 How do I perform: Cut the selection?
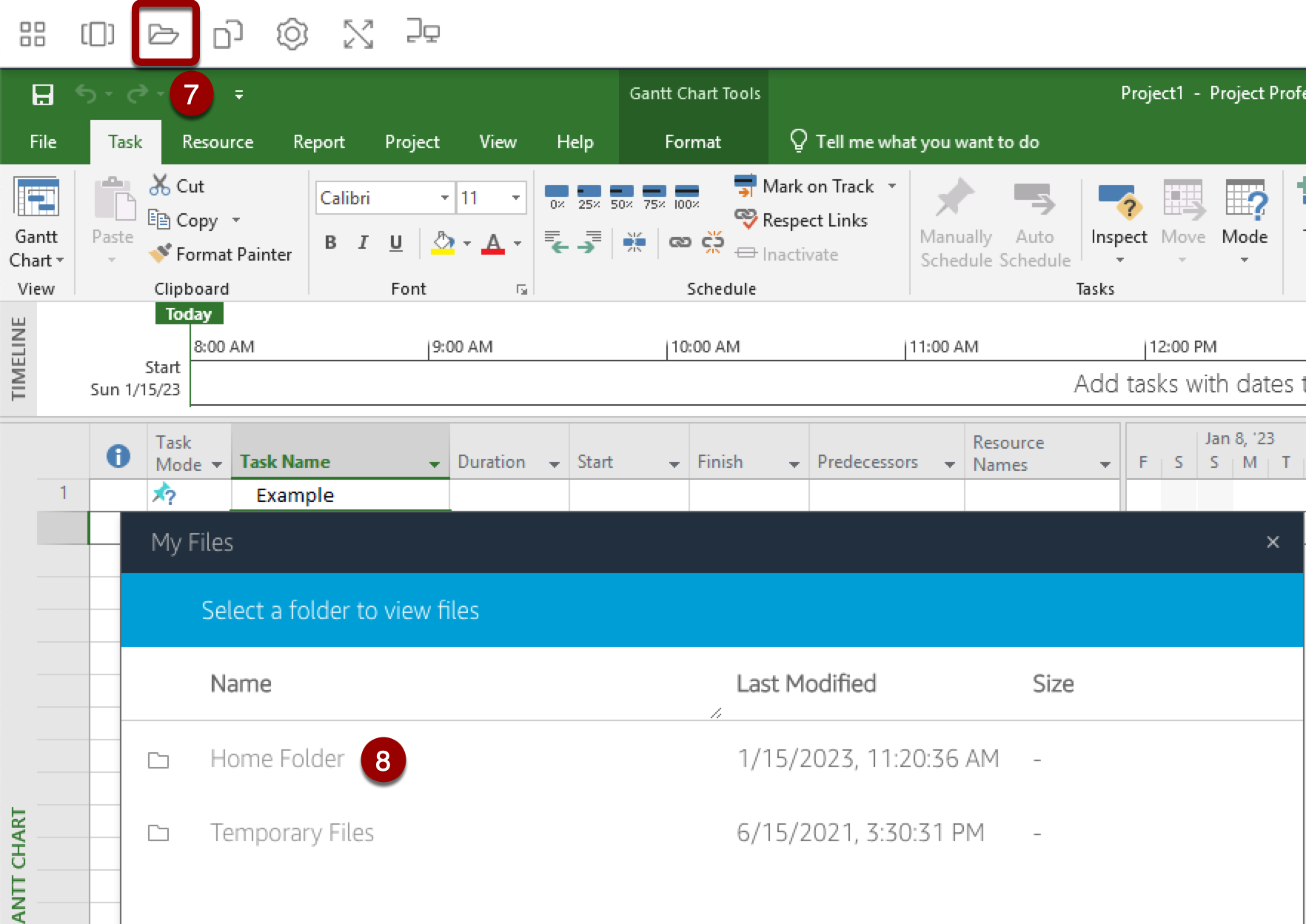177,186
